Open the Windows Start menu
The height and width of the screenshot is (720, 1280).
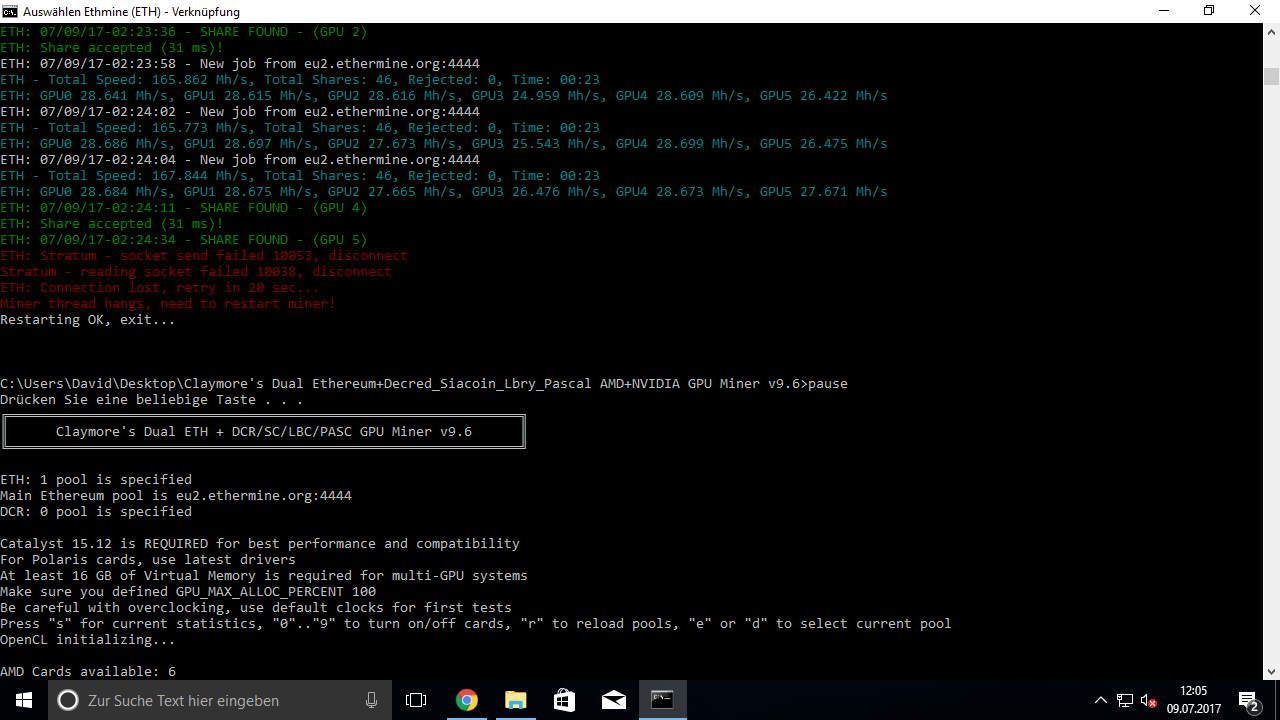tap(24, 700)
